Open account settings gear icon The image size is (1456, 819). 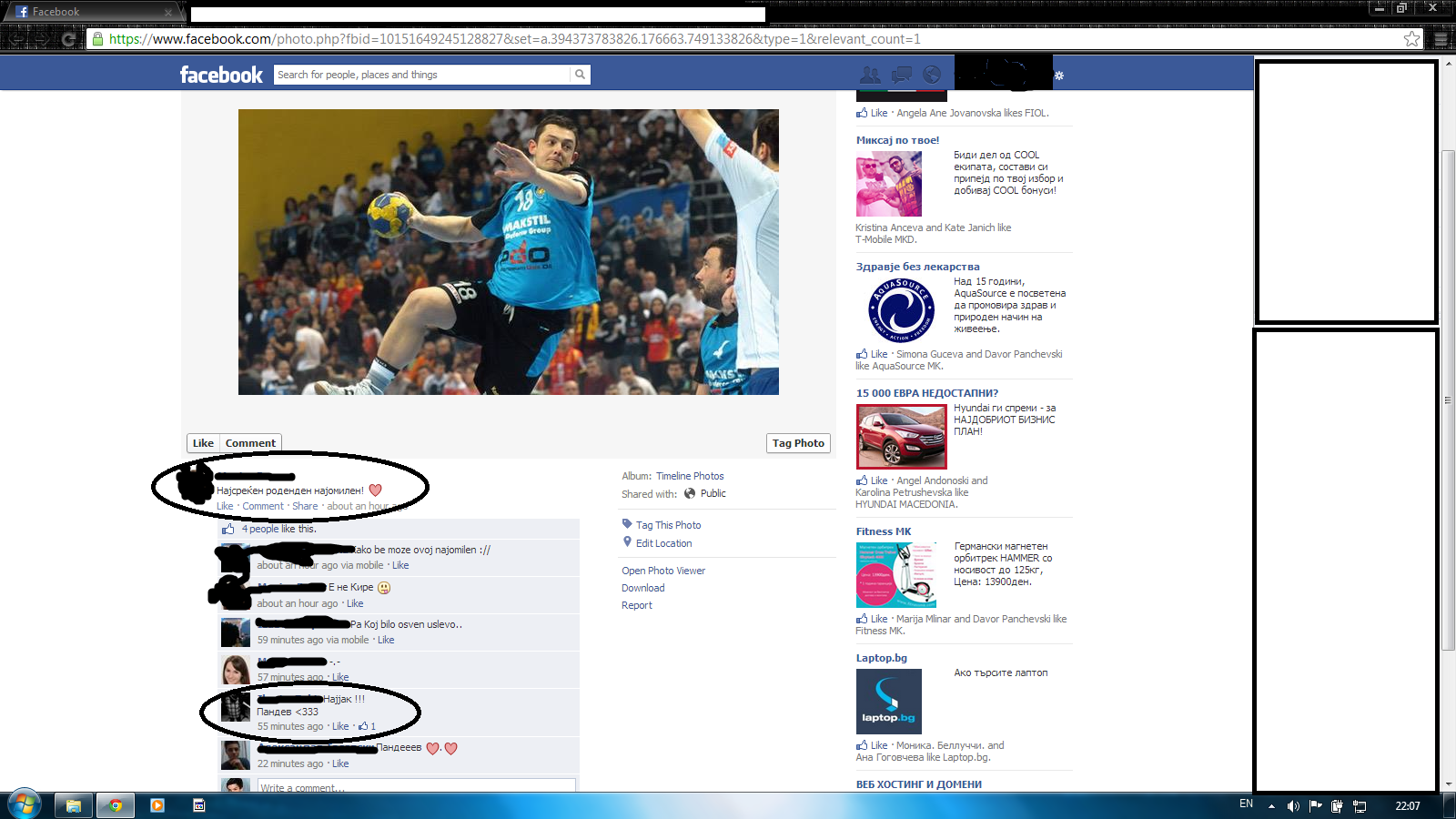click(1059, 76)
